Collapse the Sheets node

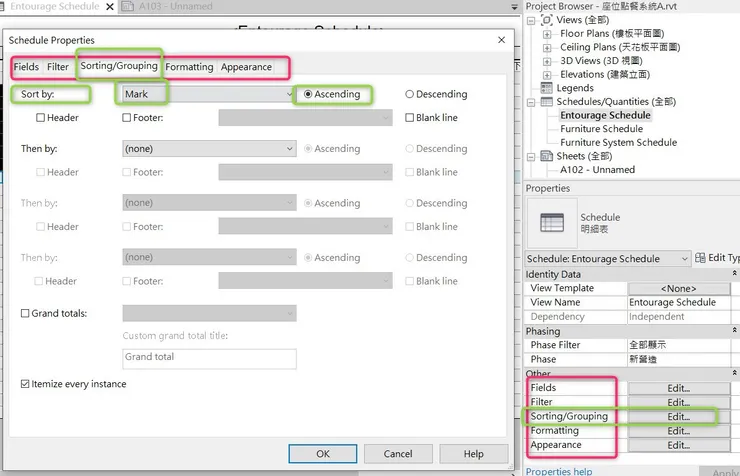pyautogui.click(x=531, y=157)
